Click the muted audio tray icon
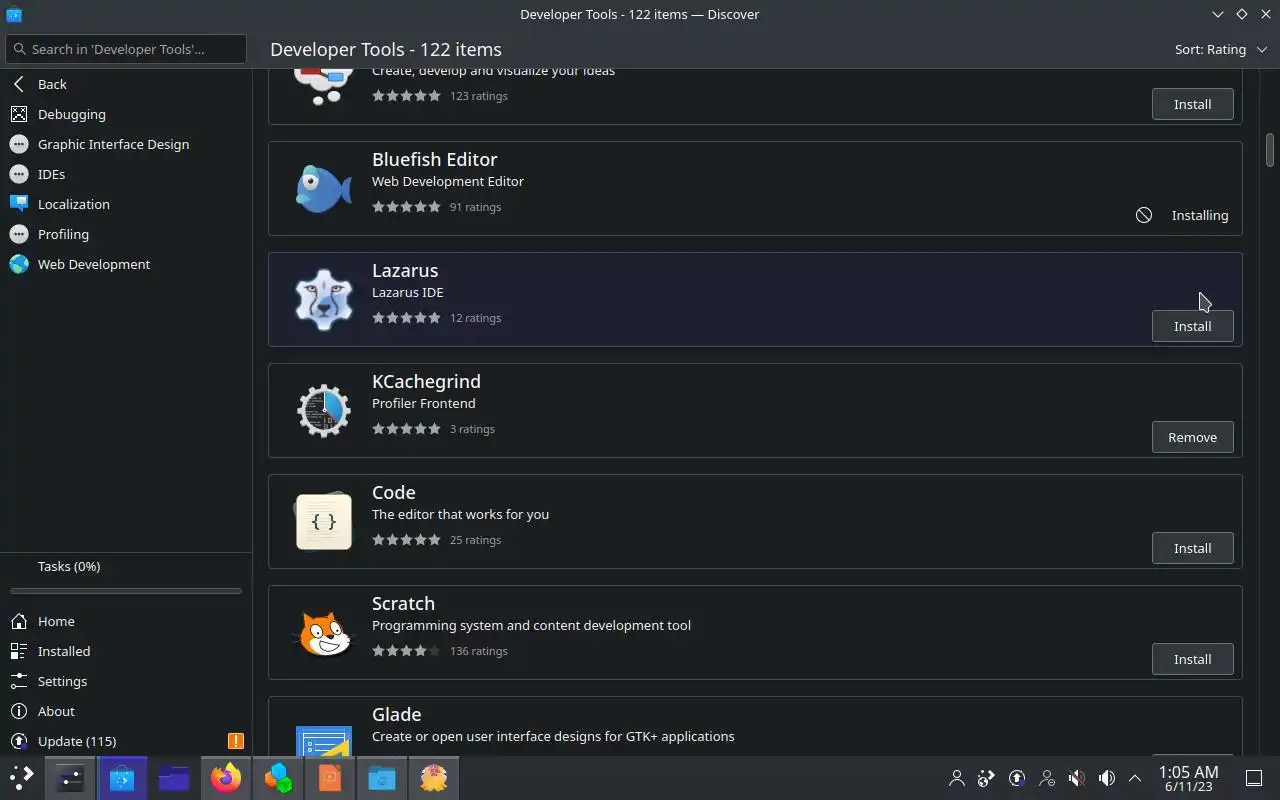Viewport: 1280px width, 800px height. (x=1077, y=778)
